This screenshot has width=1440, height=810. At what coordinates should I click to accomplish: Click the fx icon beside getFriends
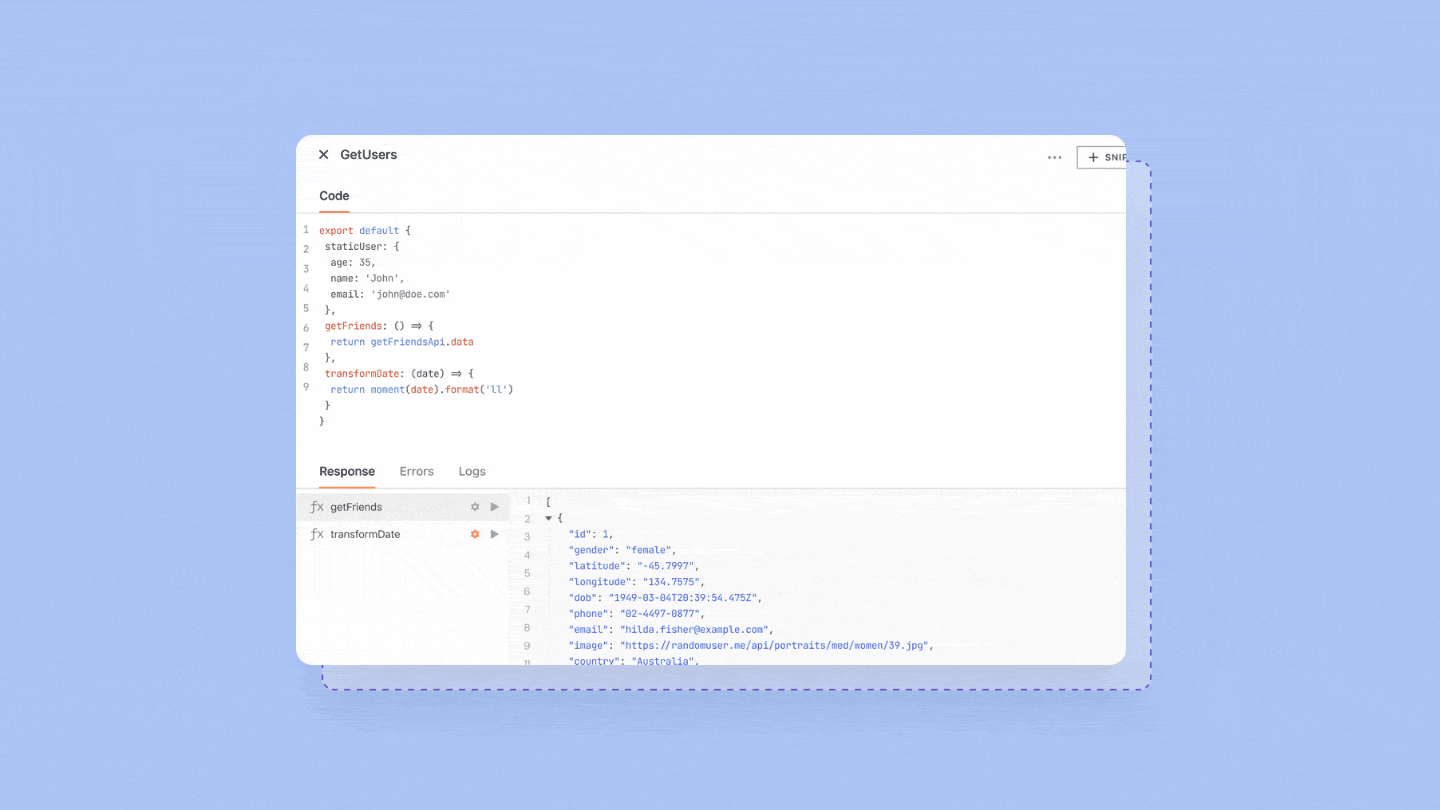pyautogui.click(x=317, y=507)
